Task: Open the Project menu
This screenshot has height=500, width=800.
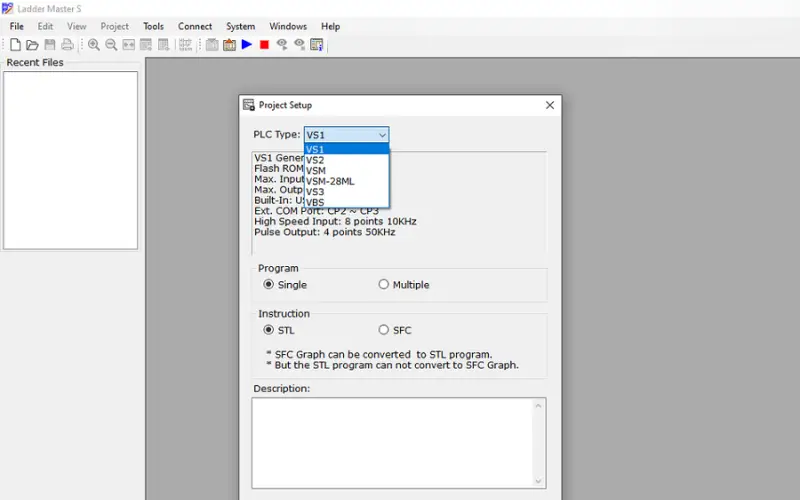Action: coord(115,26)
